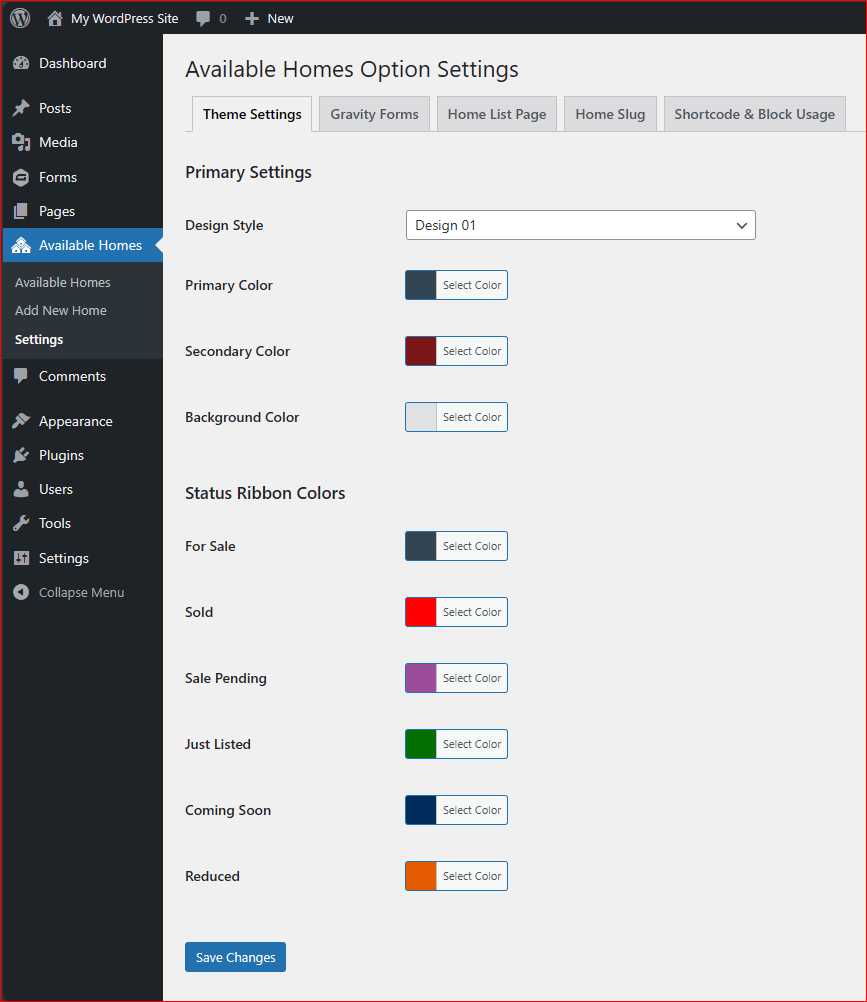
Task: Click the Media icon in sidebar
Action: (21, 143)
